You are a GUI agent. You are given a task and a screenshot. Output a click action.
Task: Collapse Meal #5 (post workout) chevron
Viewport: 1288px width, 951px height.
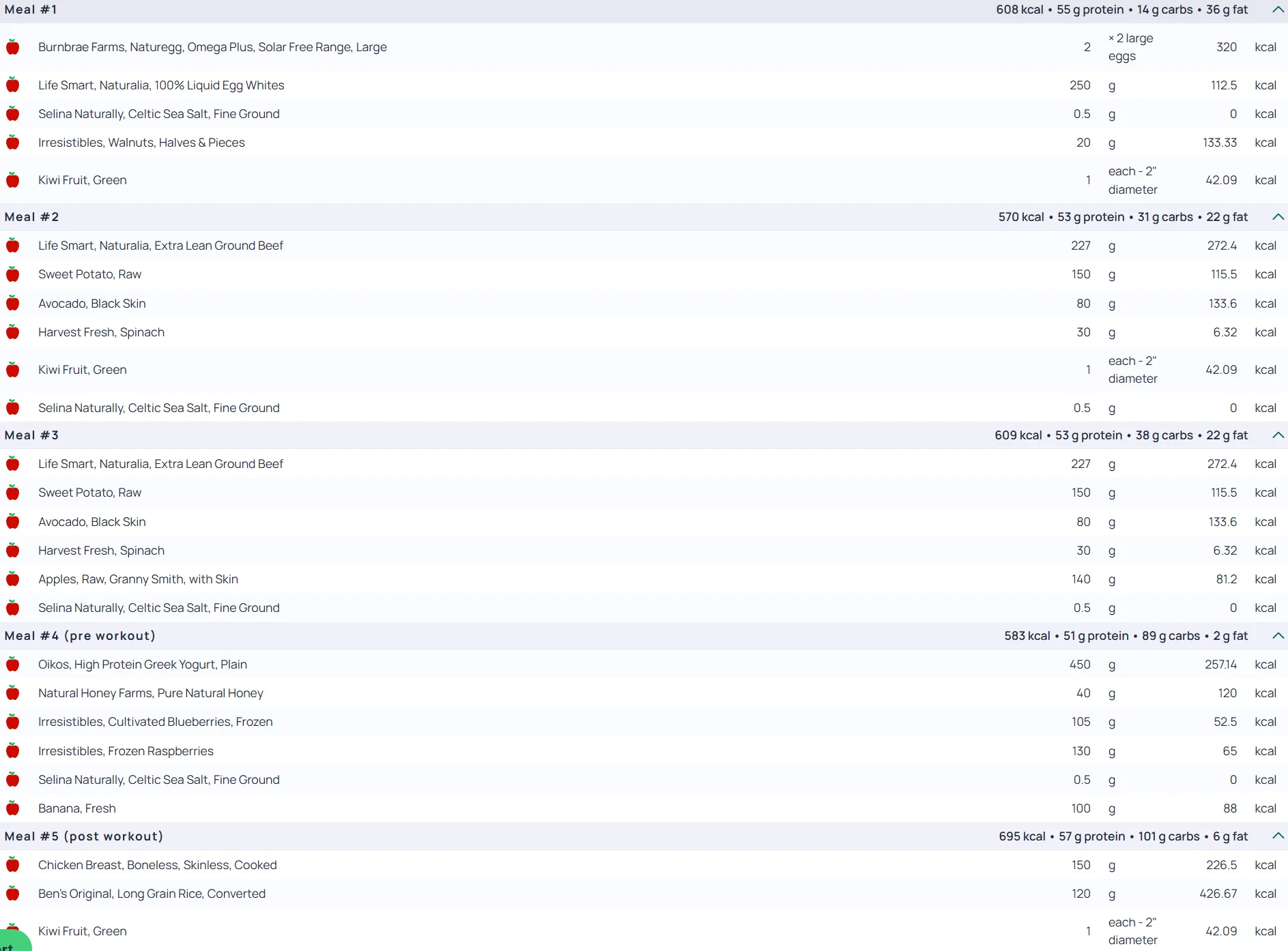click(1278, 836)
